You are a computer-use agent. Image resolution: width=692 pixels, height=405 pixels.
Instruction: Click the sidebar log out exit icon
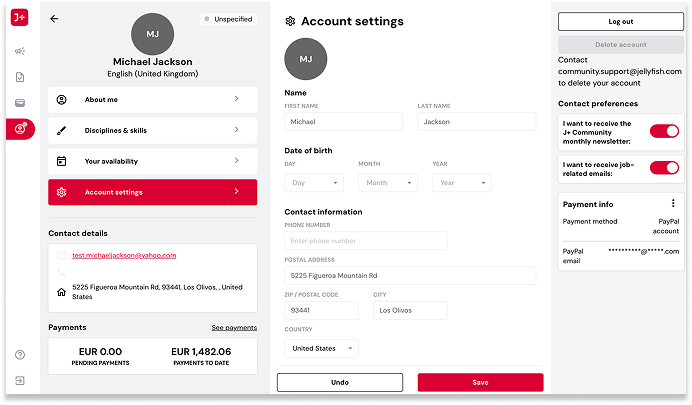[x=20, y=380]
